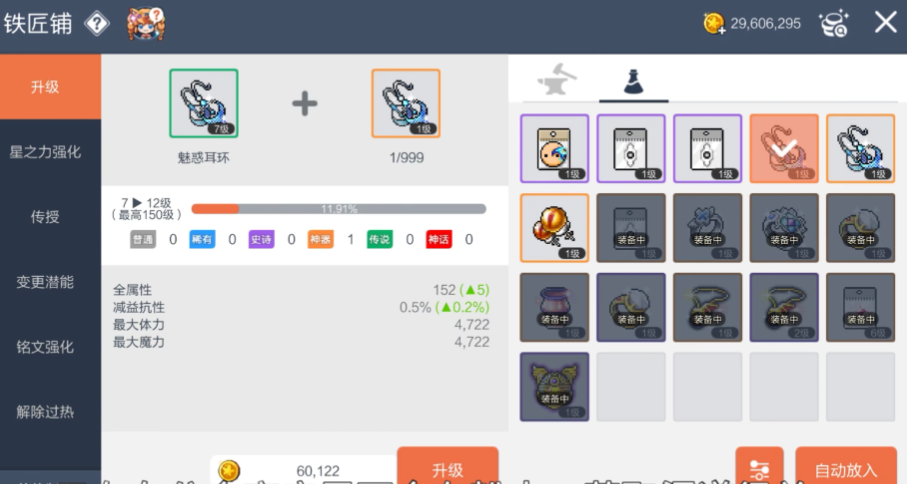
Task: Select the orange face scroll item
Action: (x=554, y=149)
